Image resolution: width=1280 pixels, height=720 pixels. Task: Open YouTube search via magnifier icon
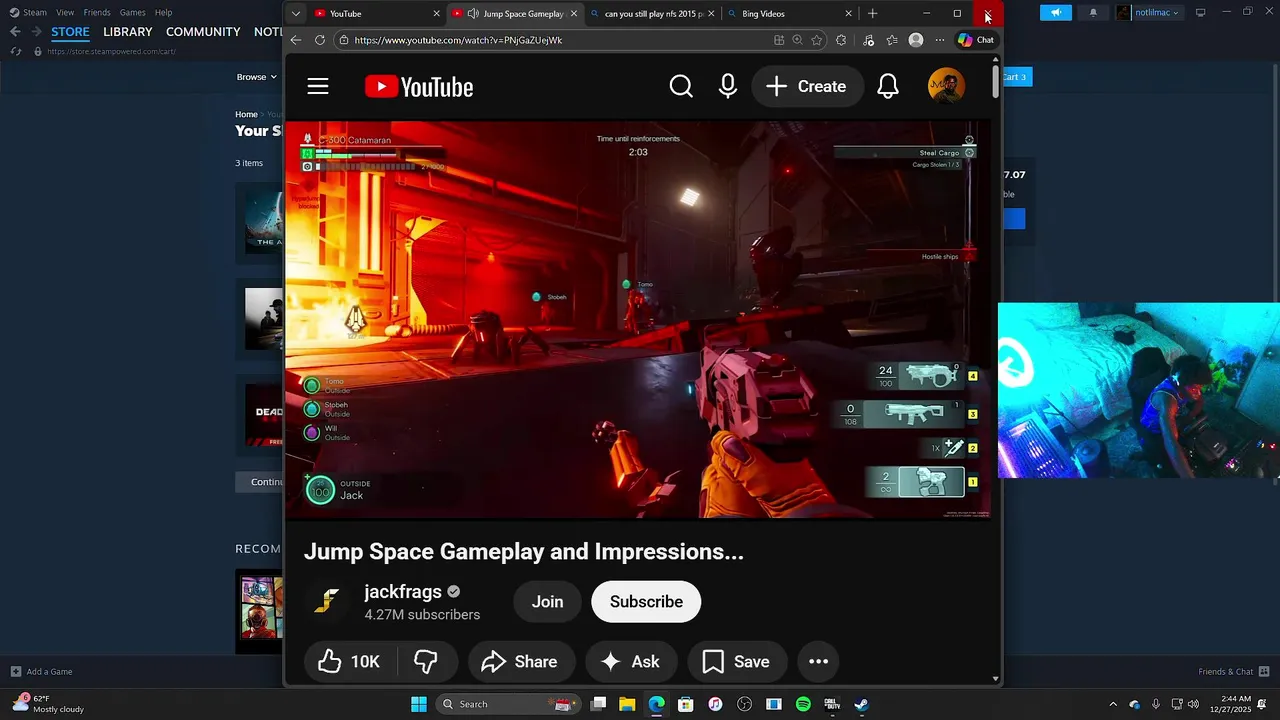(x=681, y=87)
